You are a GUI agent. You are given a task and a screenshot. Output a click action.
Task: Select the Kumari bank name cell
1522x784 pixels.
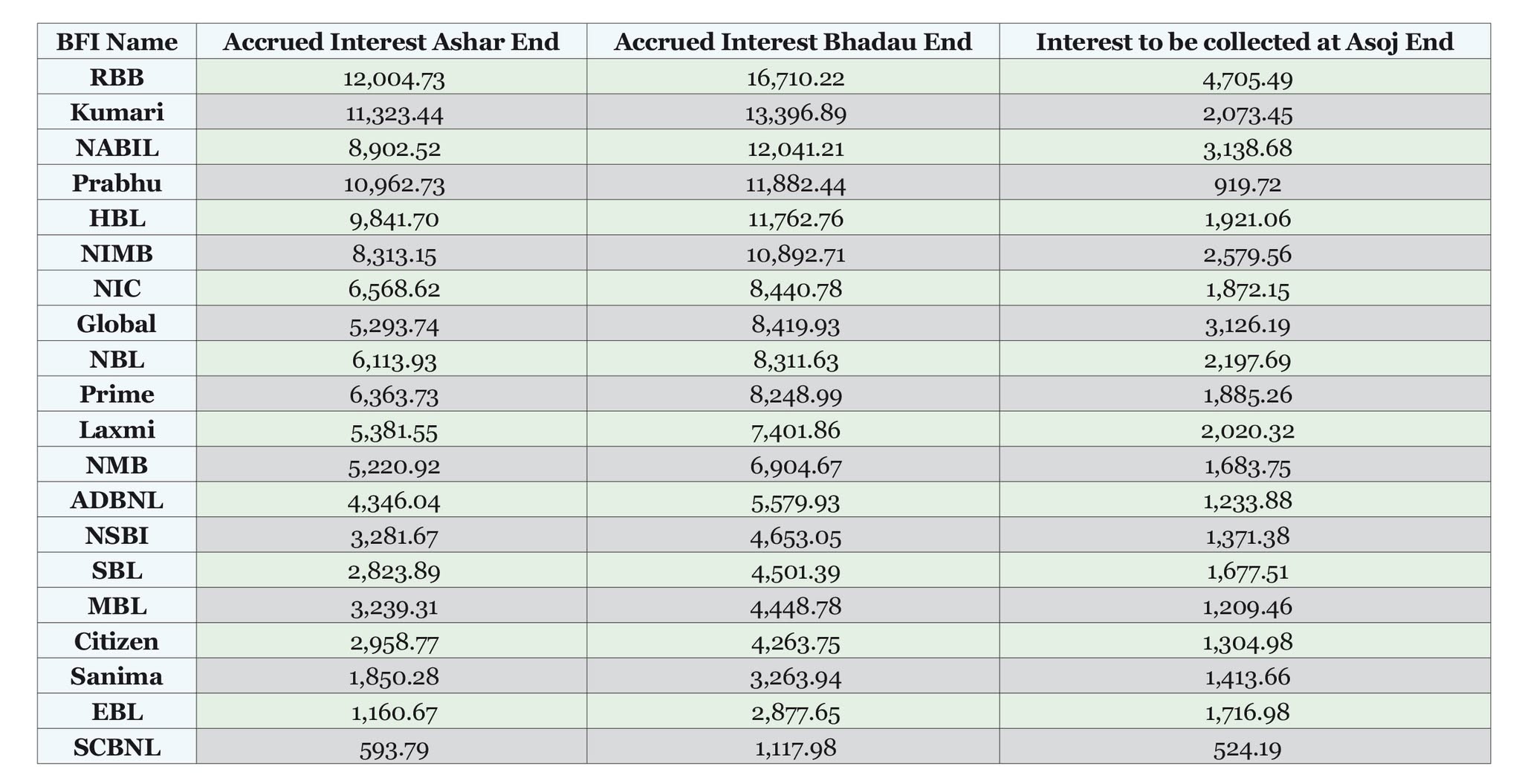[x=117, y=112]
